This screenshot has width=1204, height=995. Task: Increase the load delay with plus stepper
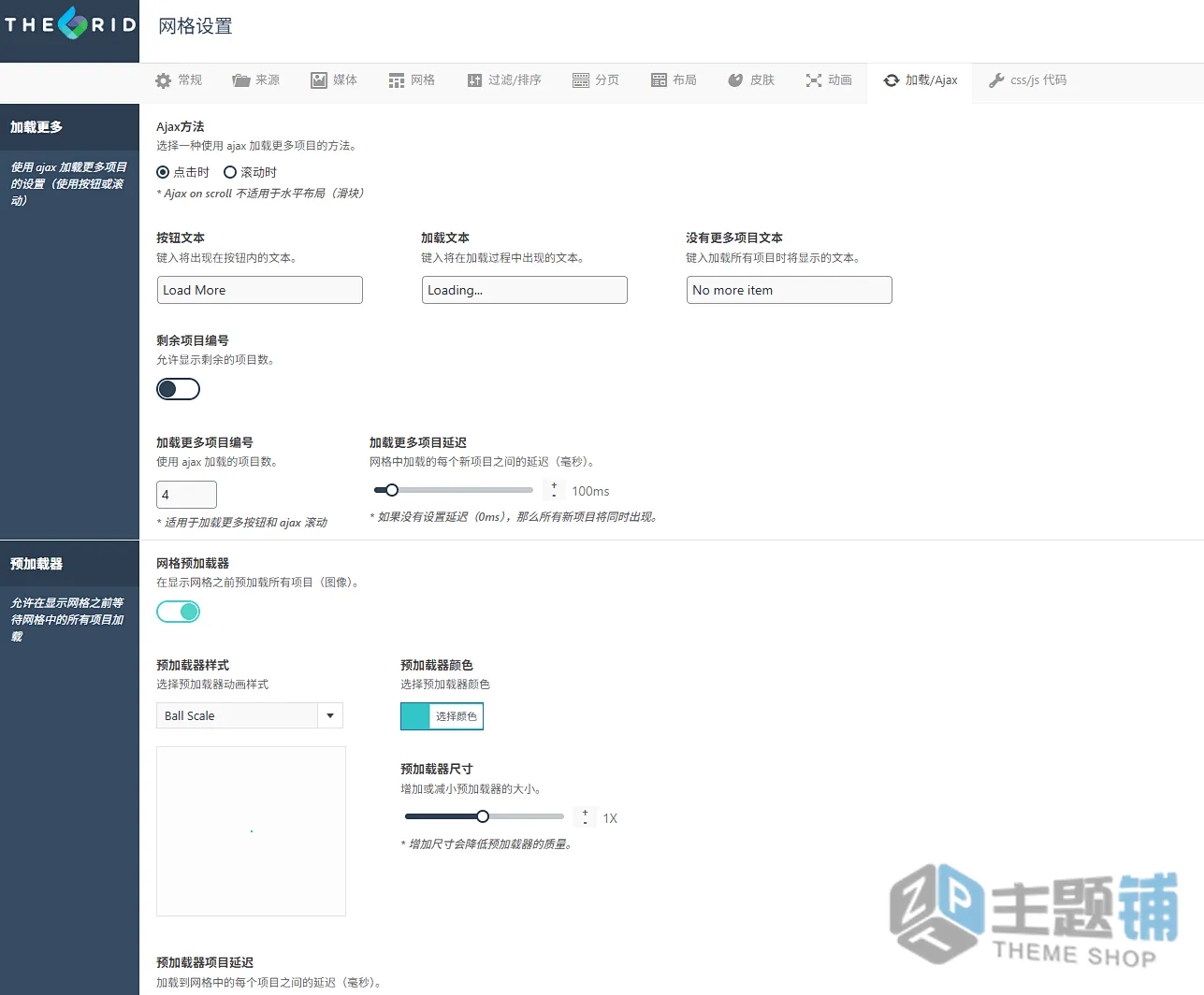click(554, 485)
